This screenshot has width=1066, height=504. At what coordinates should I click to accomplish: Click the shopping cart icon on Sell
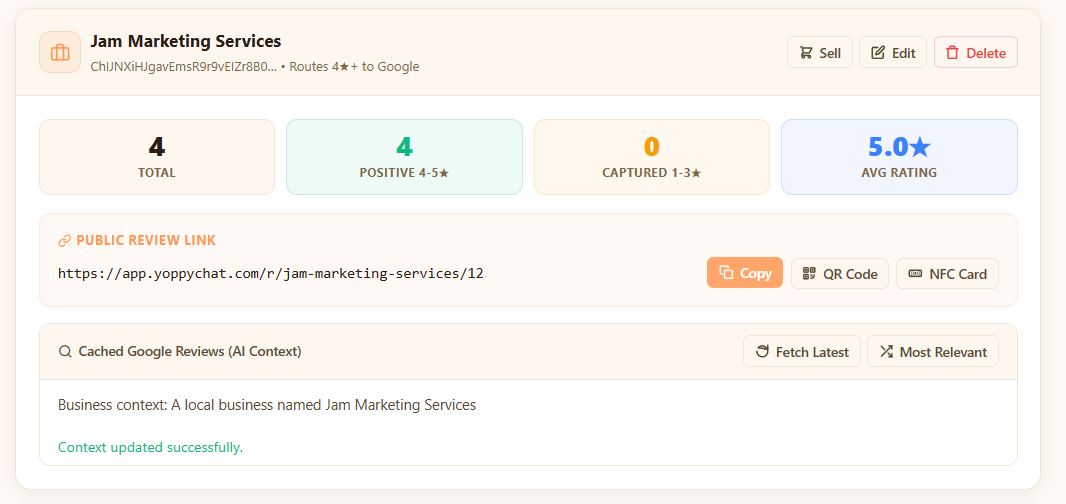[x=806, y=52]
